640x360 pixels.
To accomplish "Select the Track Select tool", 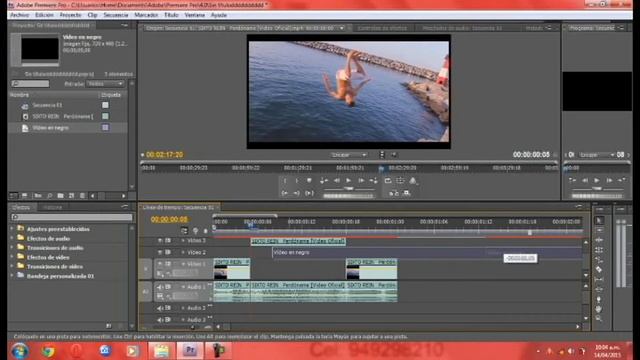I will click(x=599, y=230).
